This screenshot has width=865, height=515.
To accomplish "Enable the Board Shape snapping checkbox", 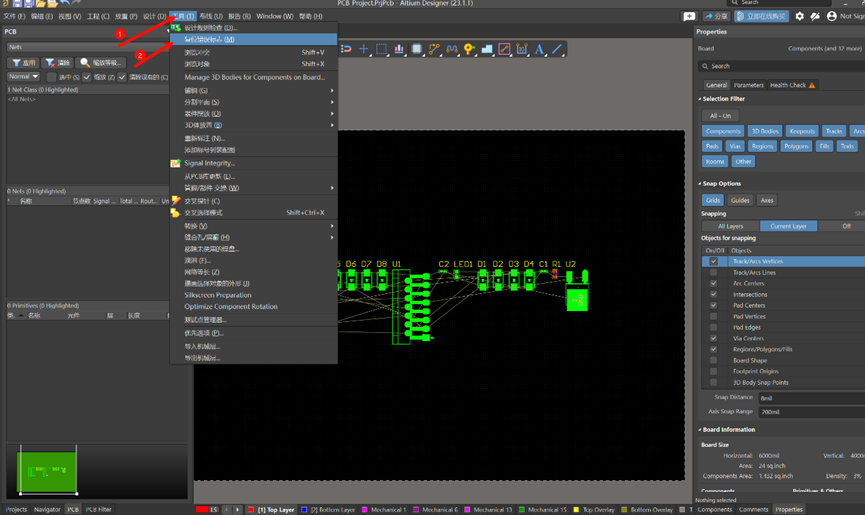I will coord(713,361).
